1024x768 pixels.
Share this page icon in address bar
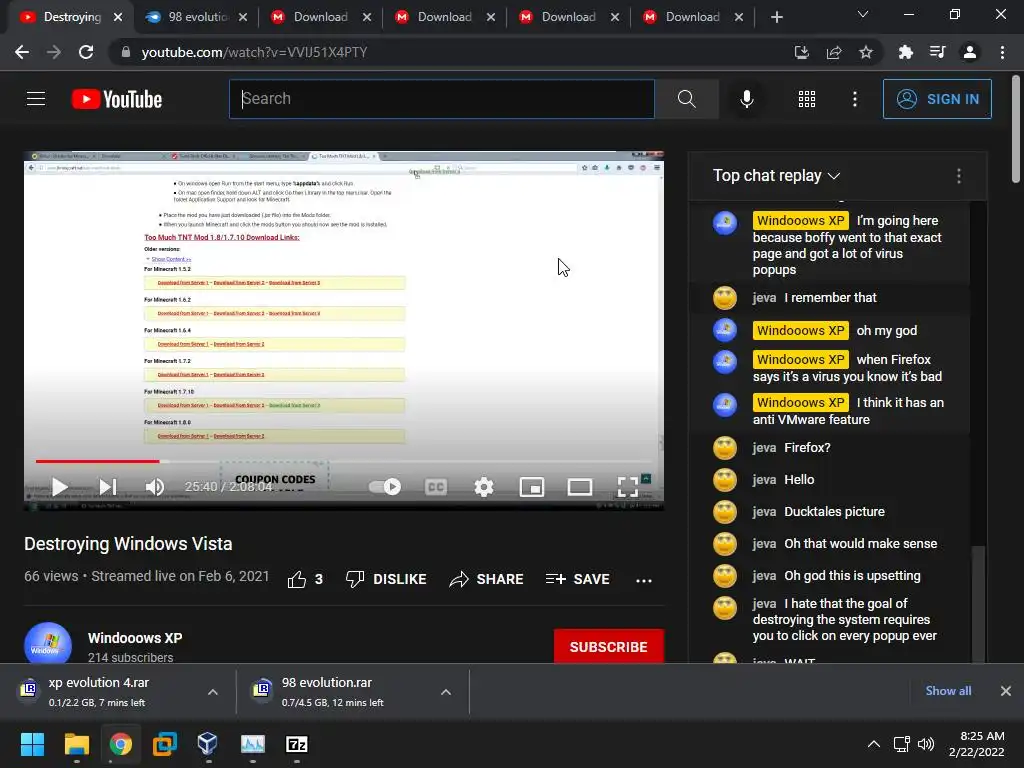click(834, 52)
